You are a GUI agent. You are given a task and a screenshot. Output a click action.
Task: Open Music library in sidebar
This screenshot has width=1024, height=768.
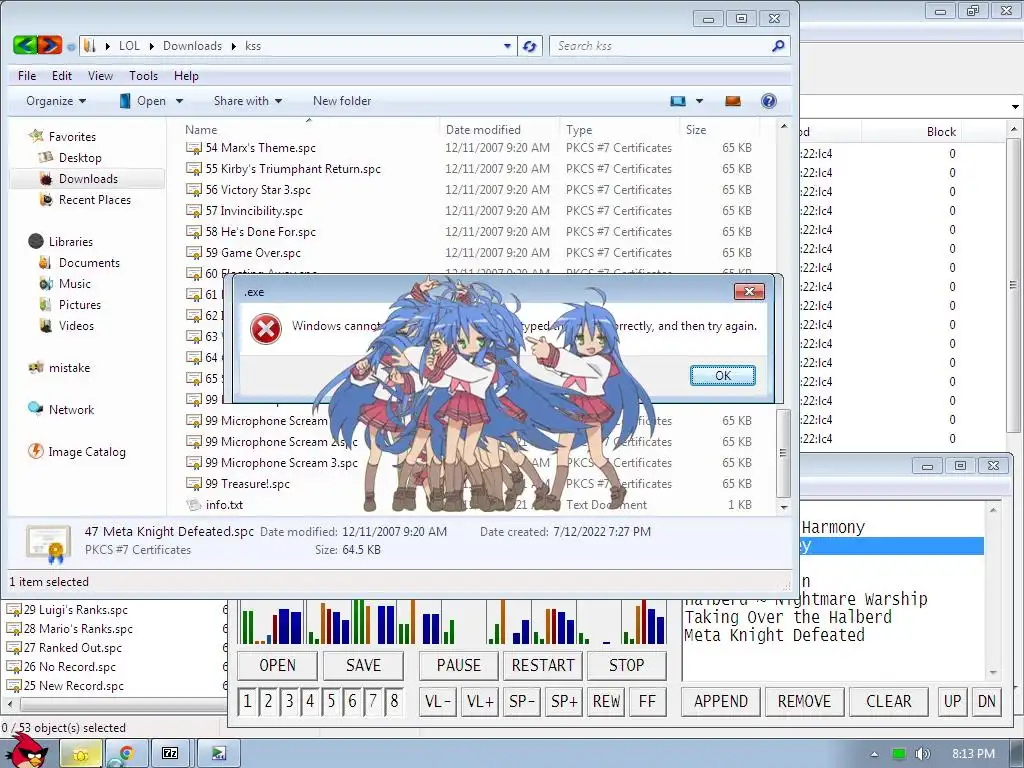coord(74,283)
